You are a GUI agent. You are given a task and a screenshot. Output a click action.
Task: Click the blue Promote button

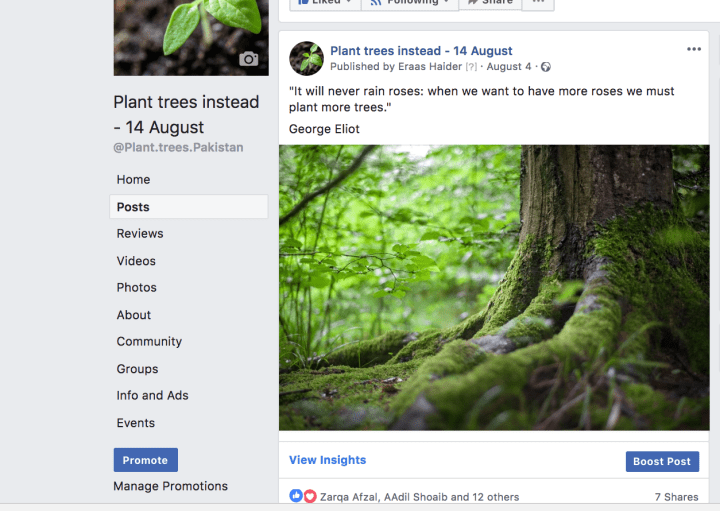pyautogui.click(x=145, y=460)
